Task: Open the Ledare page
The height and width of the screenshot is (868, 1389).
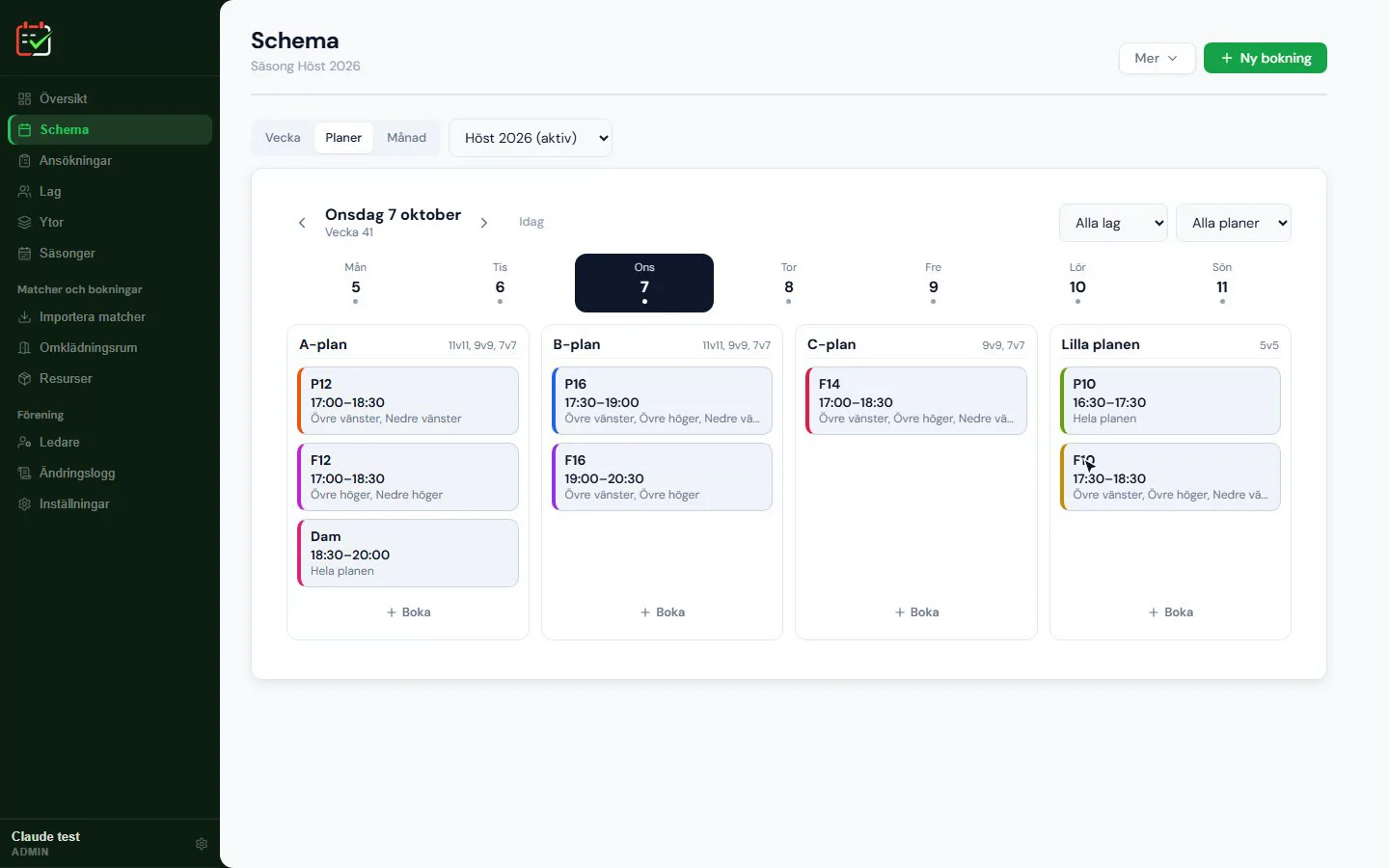Action: (x=110, y=442)
